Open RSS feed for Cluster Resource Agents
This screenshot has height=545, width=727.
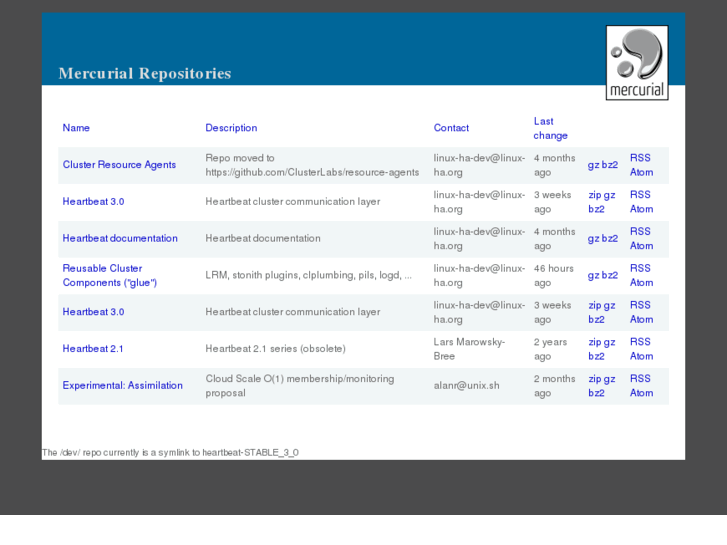640,158
